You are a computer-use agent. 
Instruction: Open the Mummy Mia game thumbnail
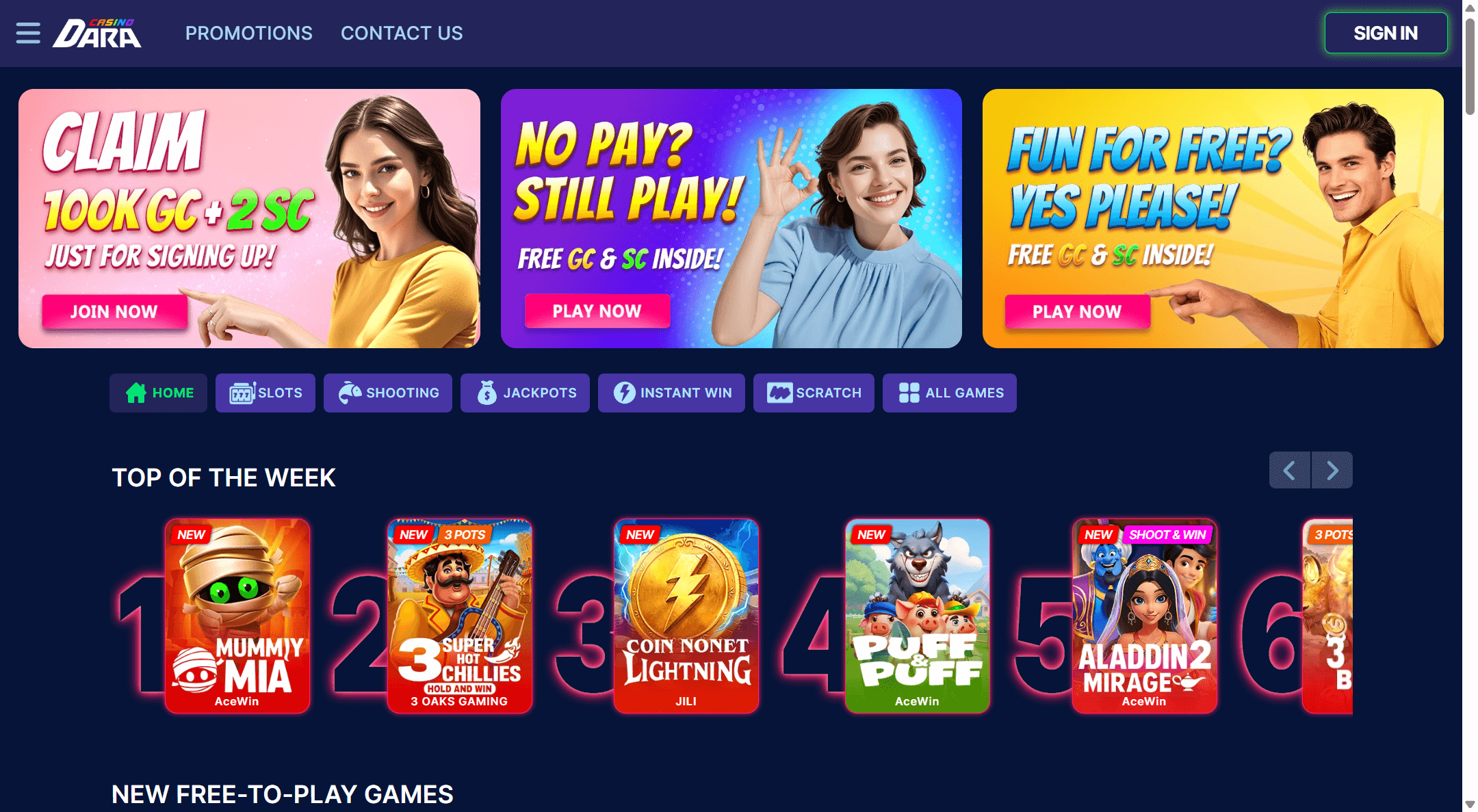237,616
